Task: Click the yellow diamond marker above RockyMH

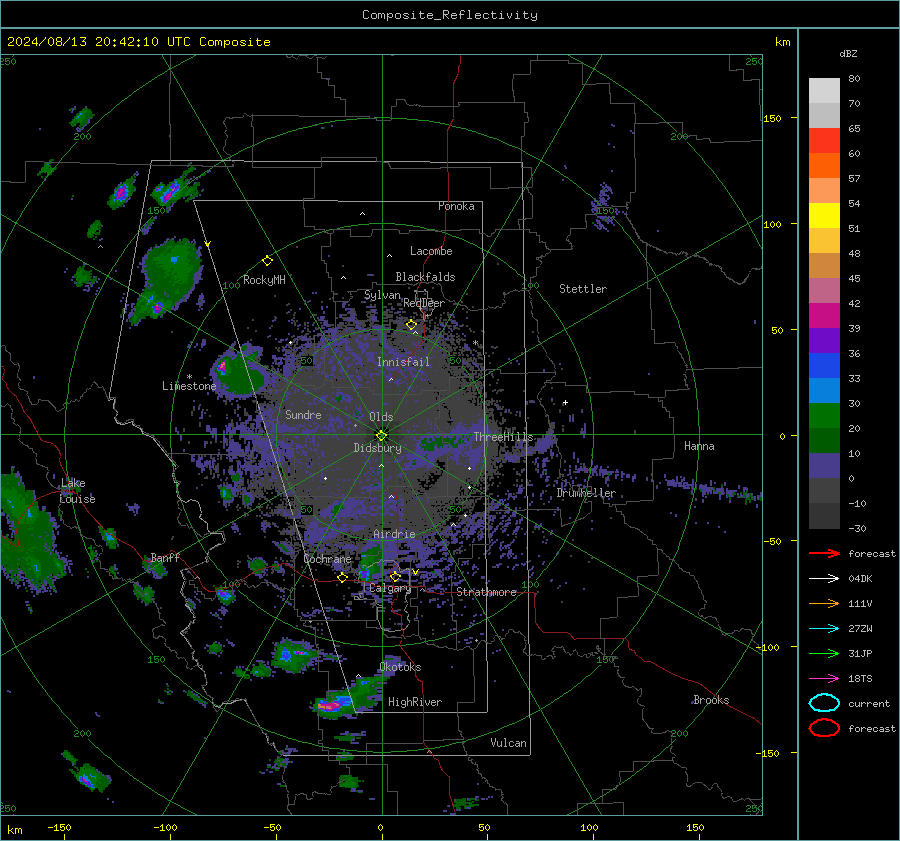Action: tap(267, 261)
